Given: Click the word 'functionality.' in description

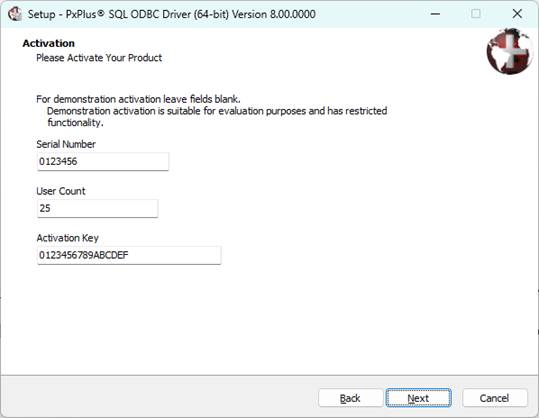Looking at the screenshot, I should point(75,123).
